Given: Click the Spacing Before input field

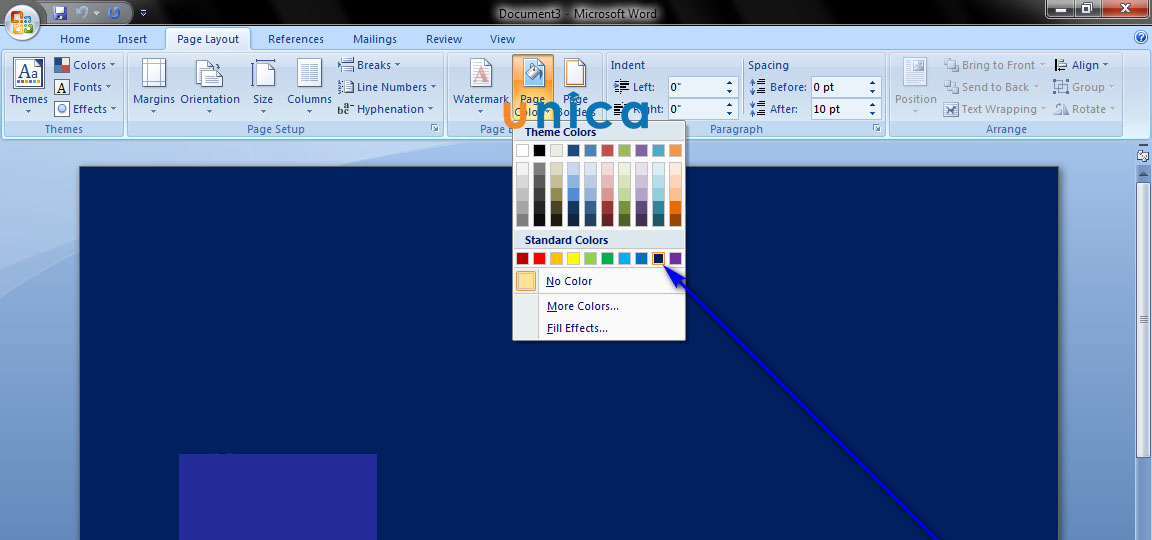Looking at the screenshot, I should point(838,87).
